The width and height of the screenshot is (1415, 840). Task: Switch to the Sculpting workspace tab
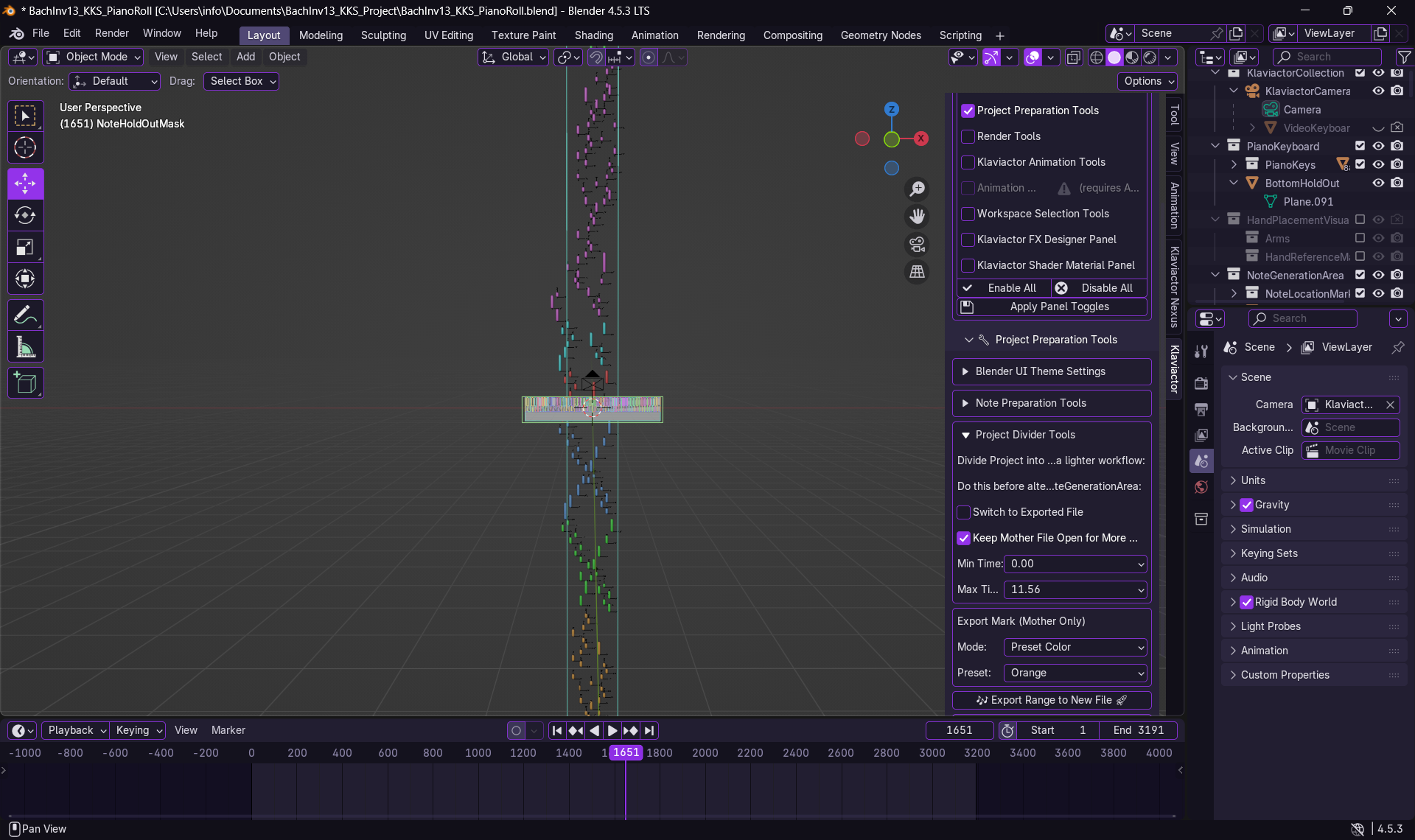coord(383,35)
